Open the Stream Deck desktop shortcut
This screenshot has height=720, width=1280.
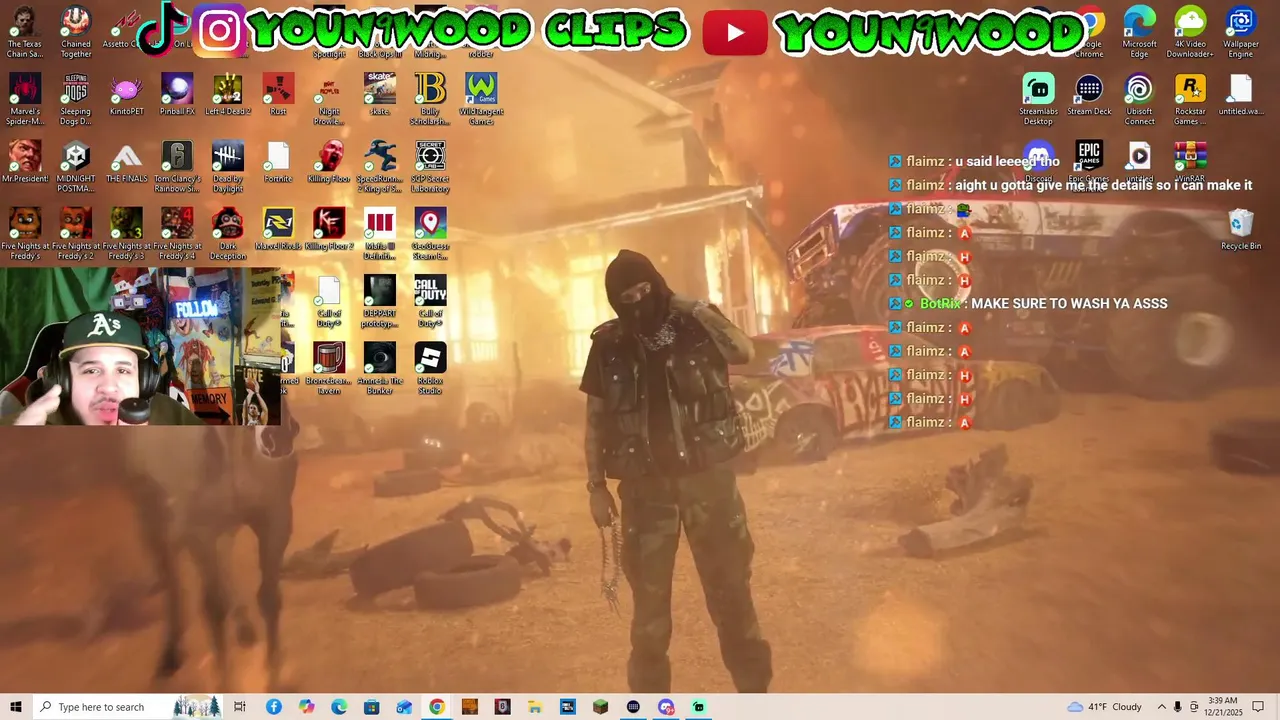pyautogui.click(x=1089, y=95)
